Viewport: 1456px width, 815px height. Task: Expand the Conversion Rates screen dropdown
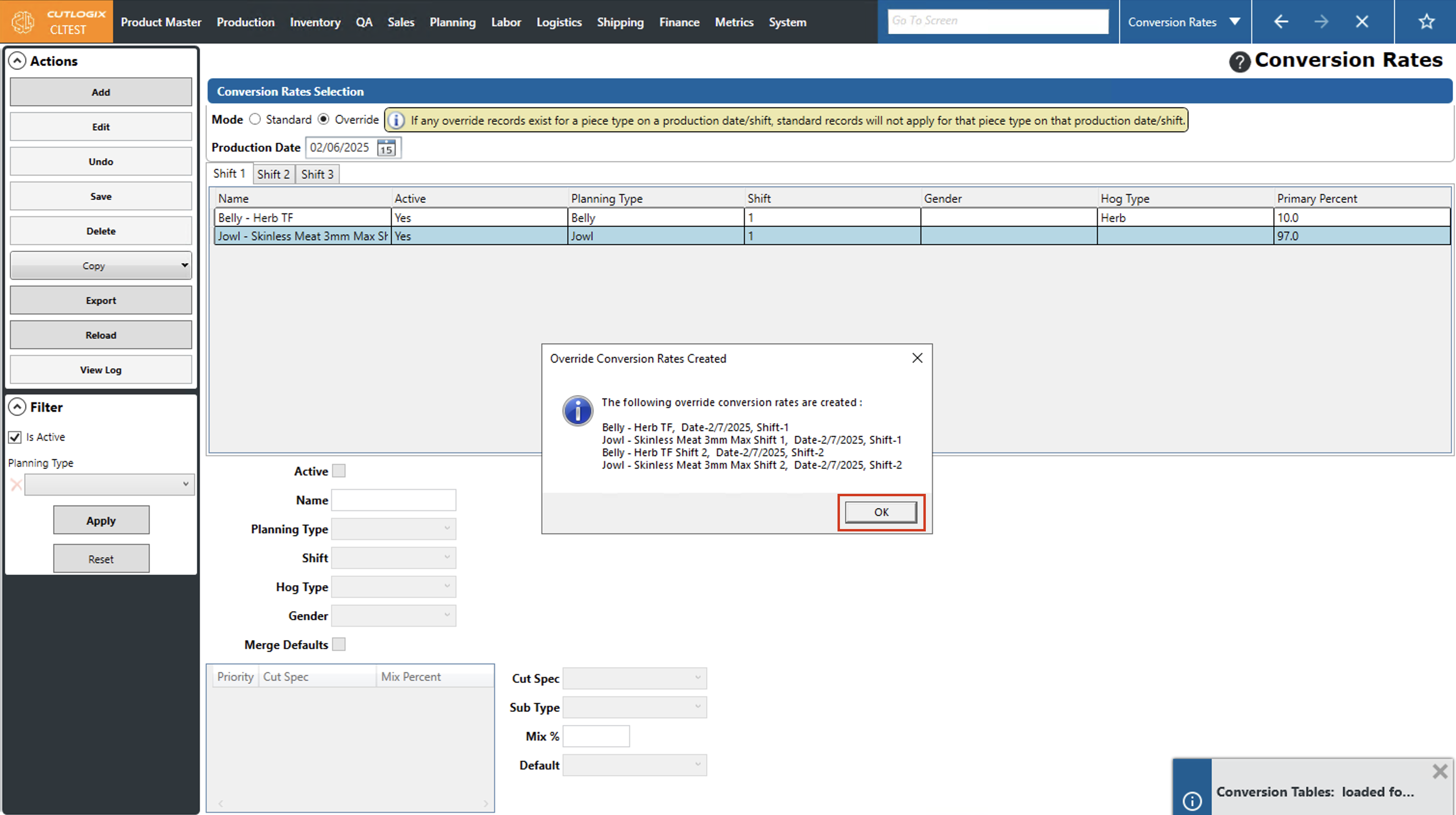[1235, 22]
